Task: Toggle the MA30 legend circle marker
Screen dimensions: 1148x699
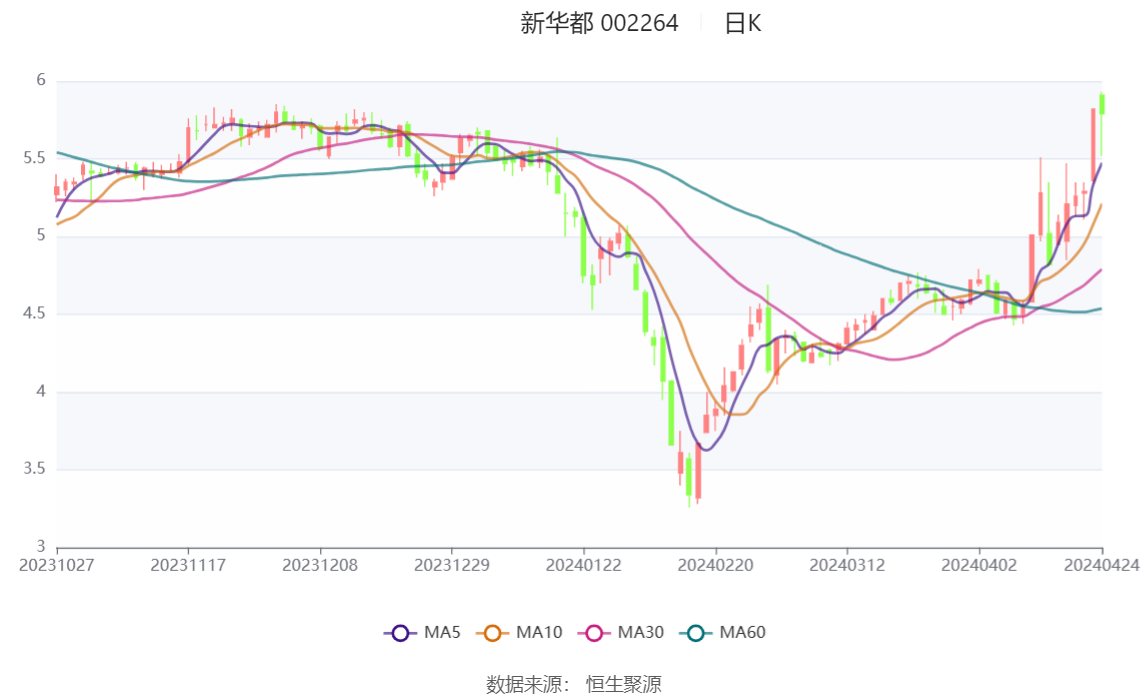Action: pos(595,633)
